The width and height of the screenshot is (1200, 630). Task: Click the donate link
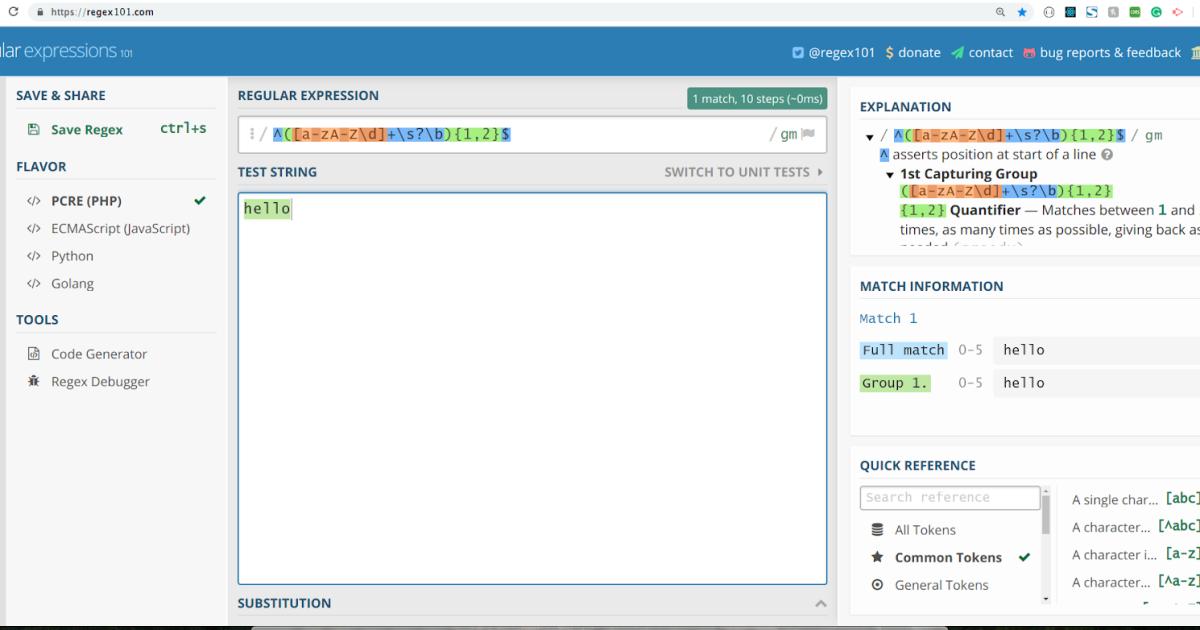coord(913,52)
